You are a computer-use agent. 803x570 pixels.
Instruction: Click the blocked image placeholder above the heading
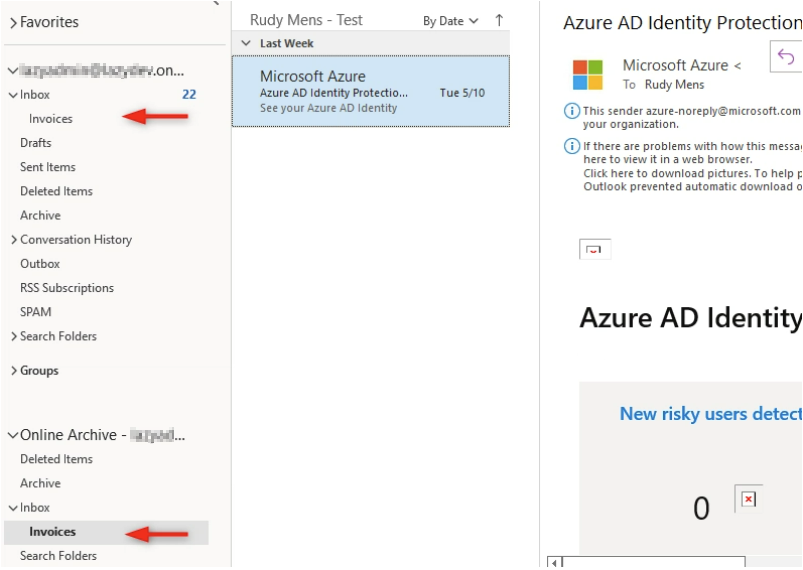click(x=595, y=249)
